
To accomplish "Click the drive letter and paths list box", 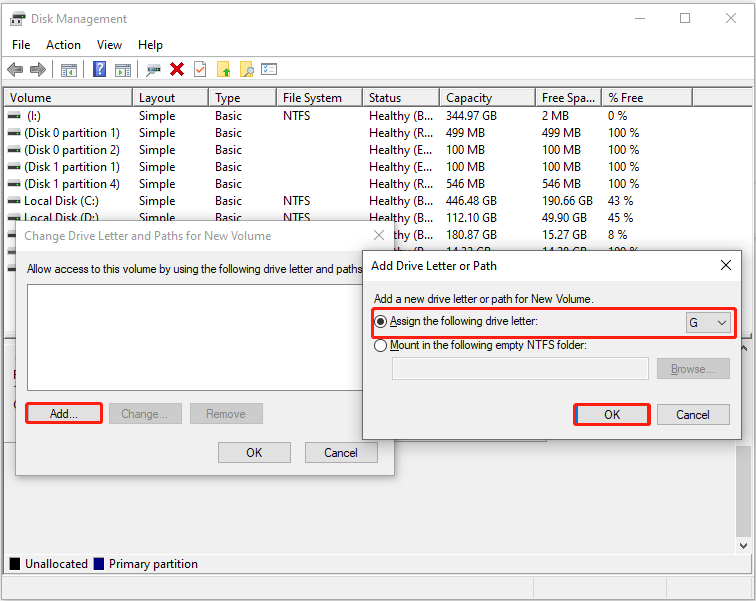I will [x=195, y=337].
